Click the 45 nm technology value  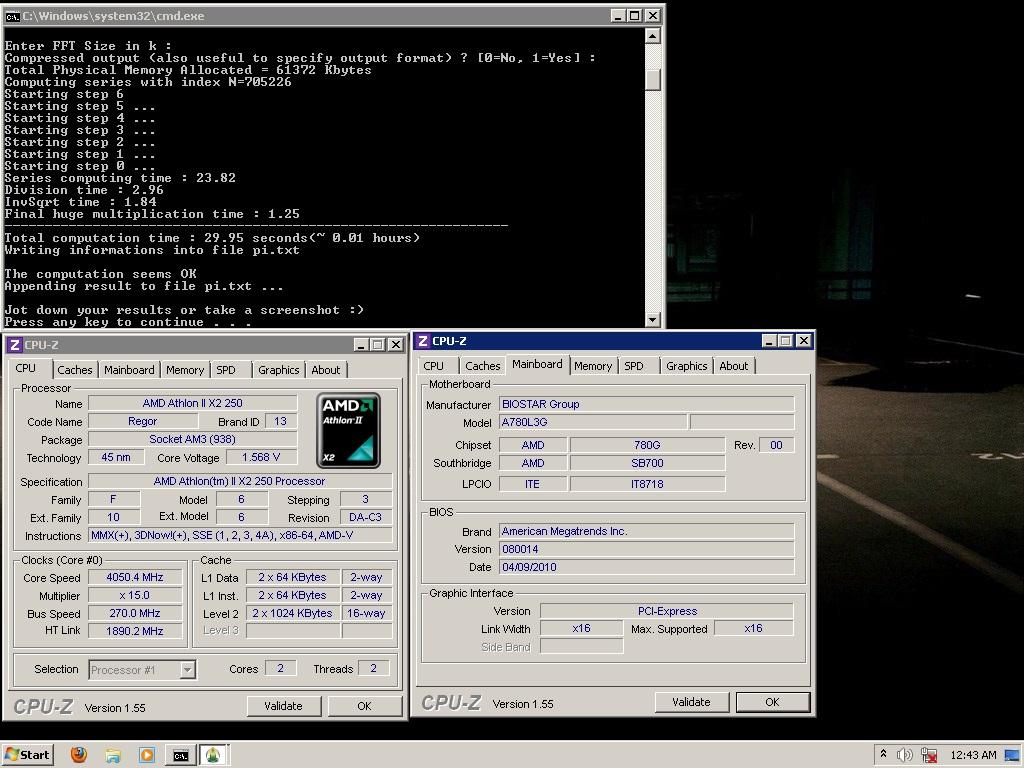point(116,457)
